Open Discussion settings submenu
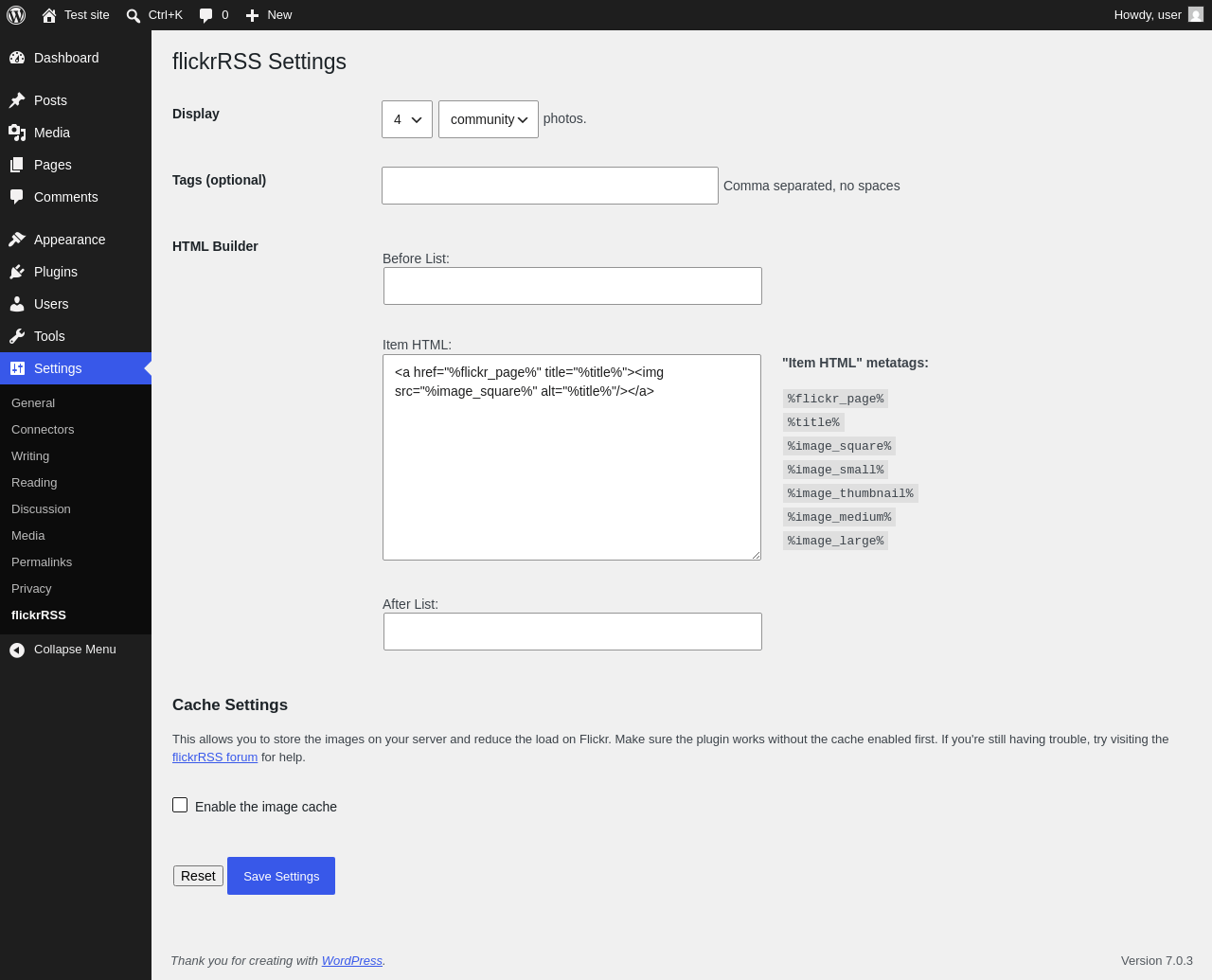The image size is (1212, 980). [x=41, y=509]
